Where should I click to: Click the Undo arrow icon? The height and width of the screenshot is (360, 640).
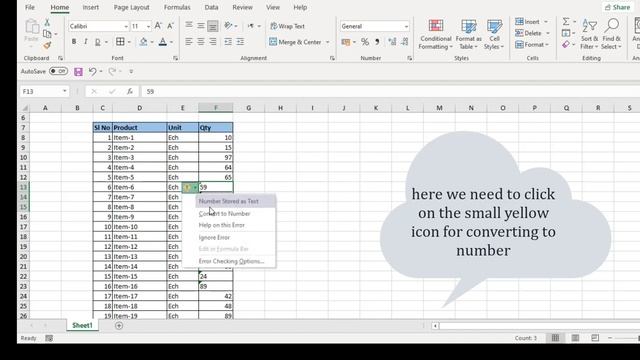point(93,71)
